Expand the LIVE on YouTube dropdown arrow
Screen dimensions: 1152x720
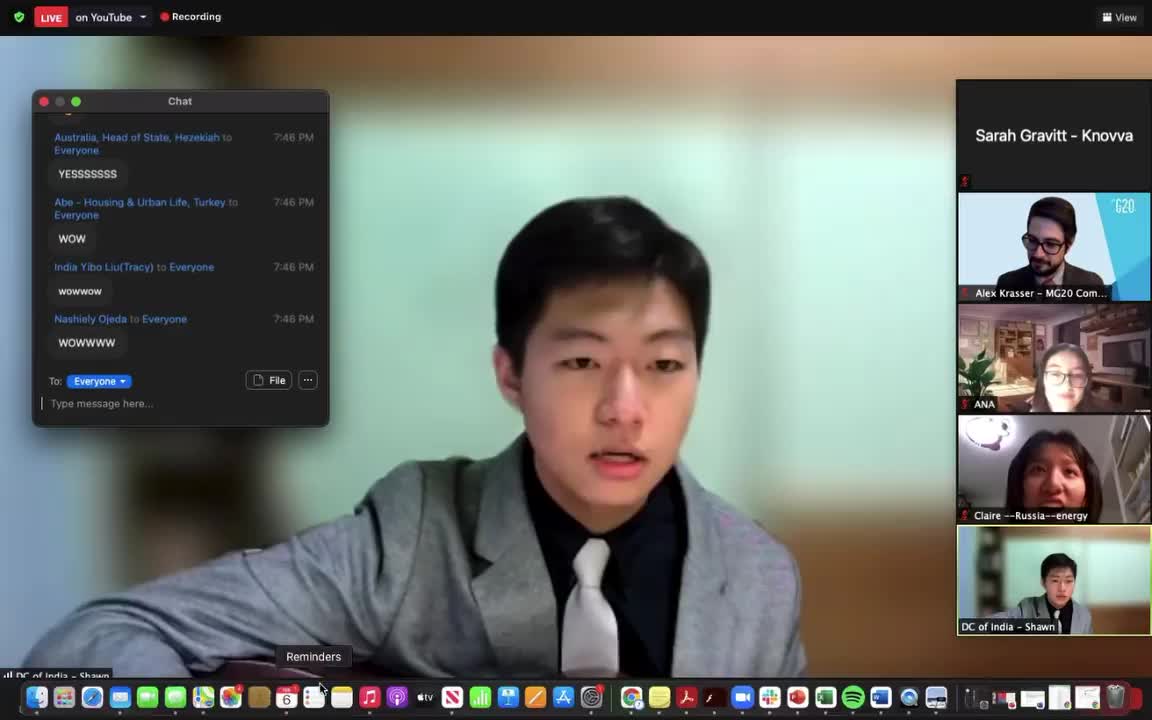click(x=143, y=17)
